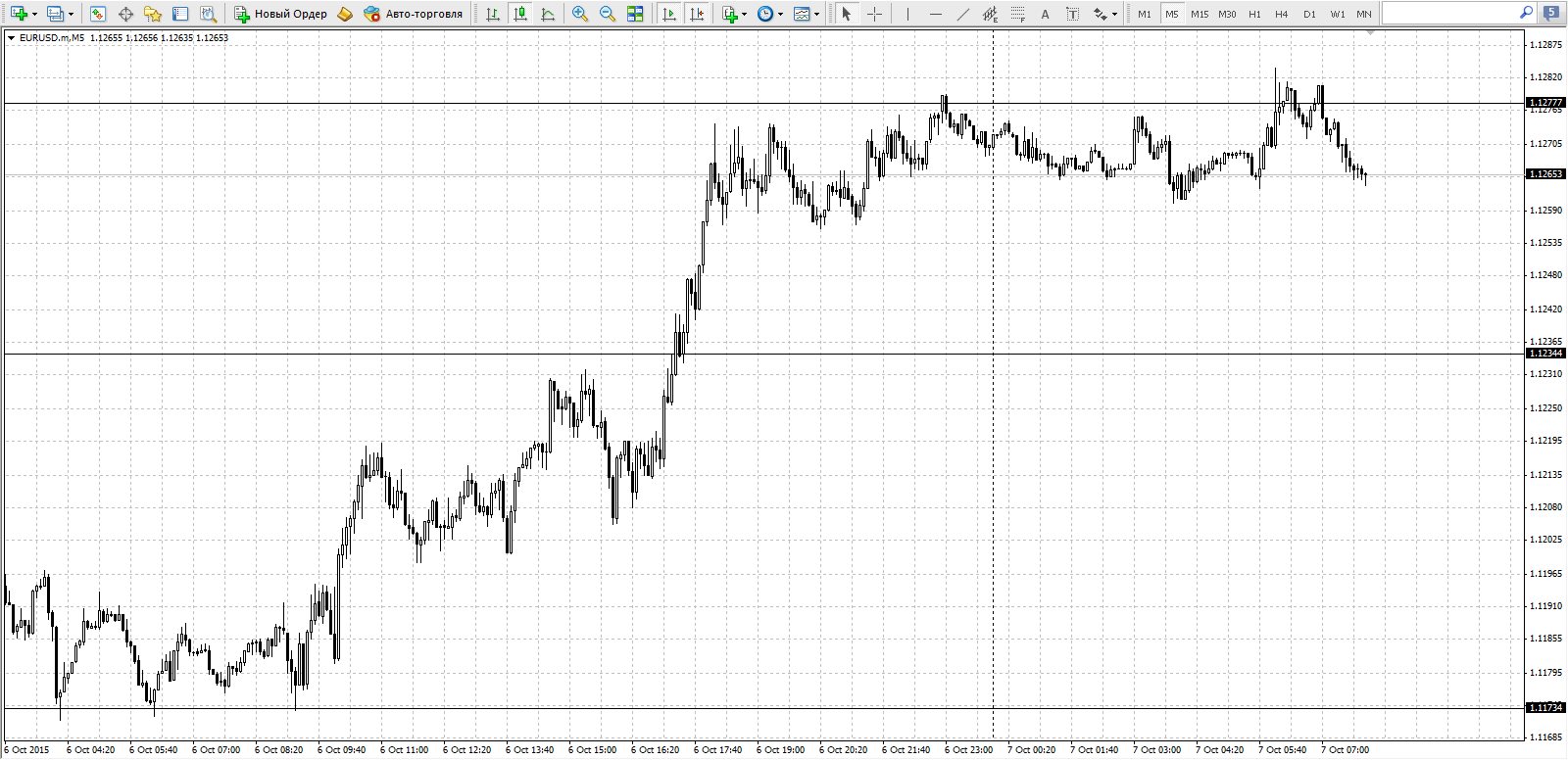
Task: Click the 1.12875 price axis label
Action: (1545, 45)
